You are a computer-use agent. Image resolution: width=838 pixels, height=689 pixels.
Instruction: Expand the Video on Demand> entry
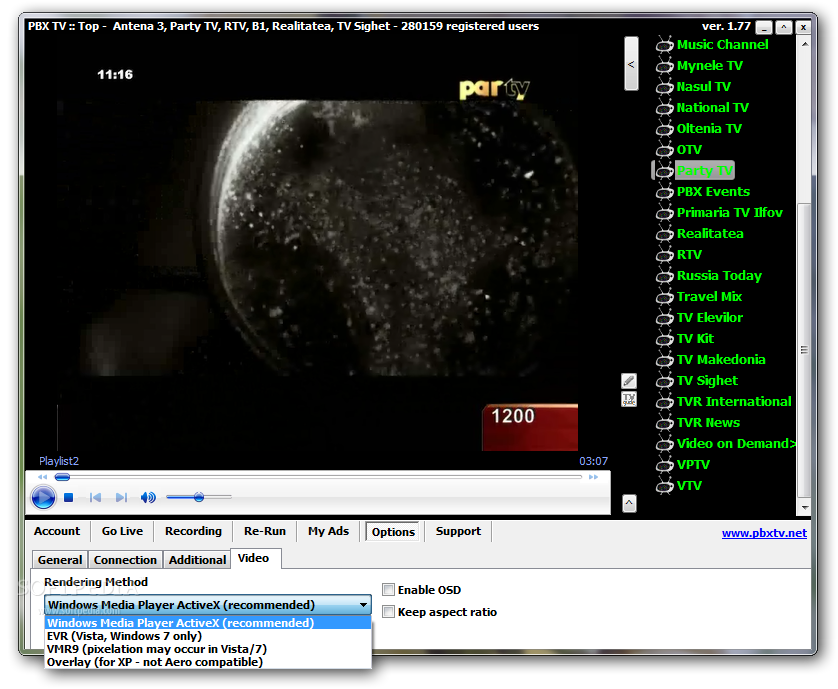coord(736,444)
